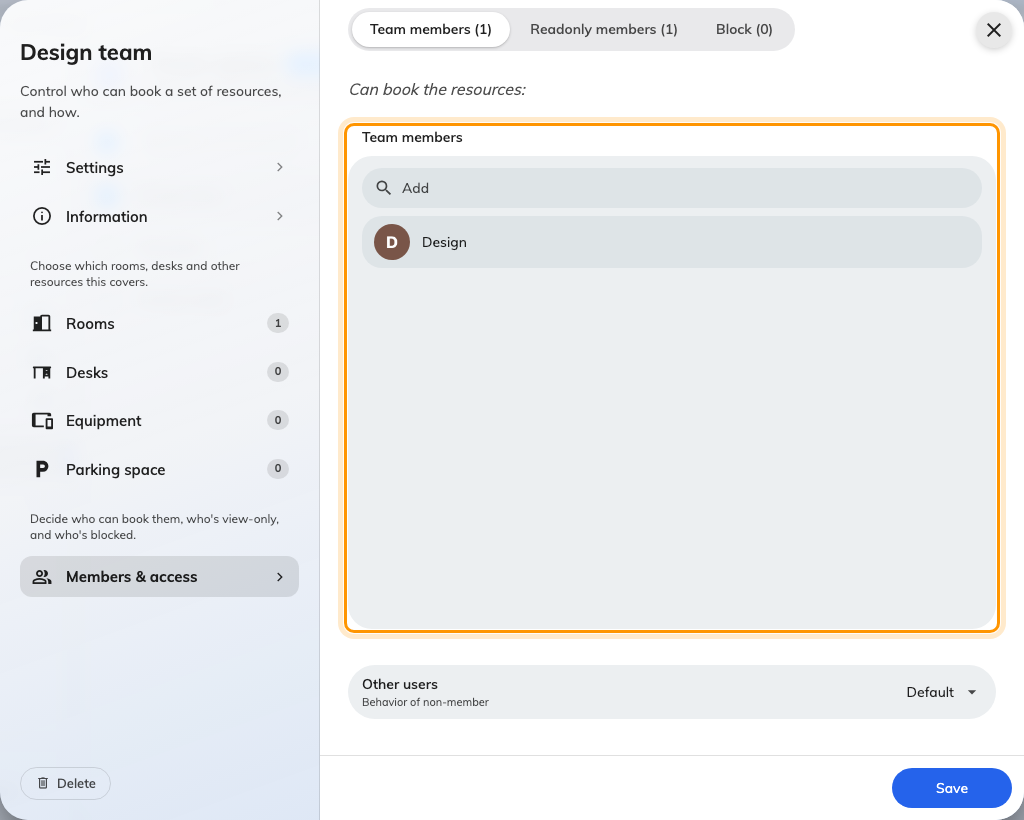Screen dimensions: 1024x820
Task: Click the Rooms door icon
Action: 42,323
